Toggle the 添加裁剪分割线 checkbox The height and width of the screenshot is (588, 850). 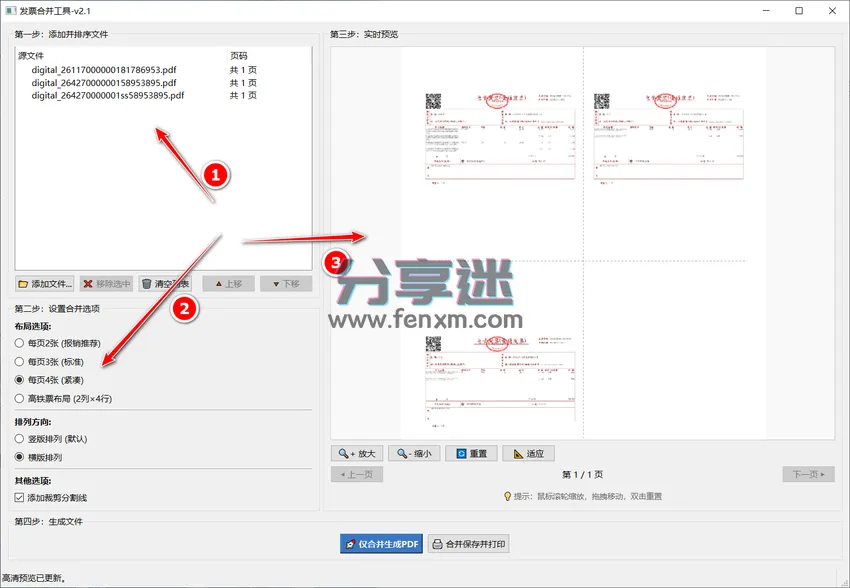51,497
